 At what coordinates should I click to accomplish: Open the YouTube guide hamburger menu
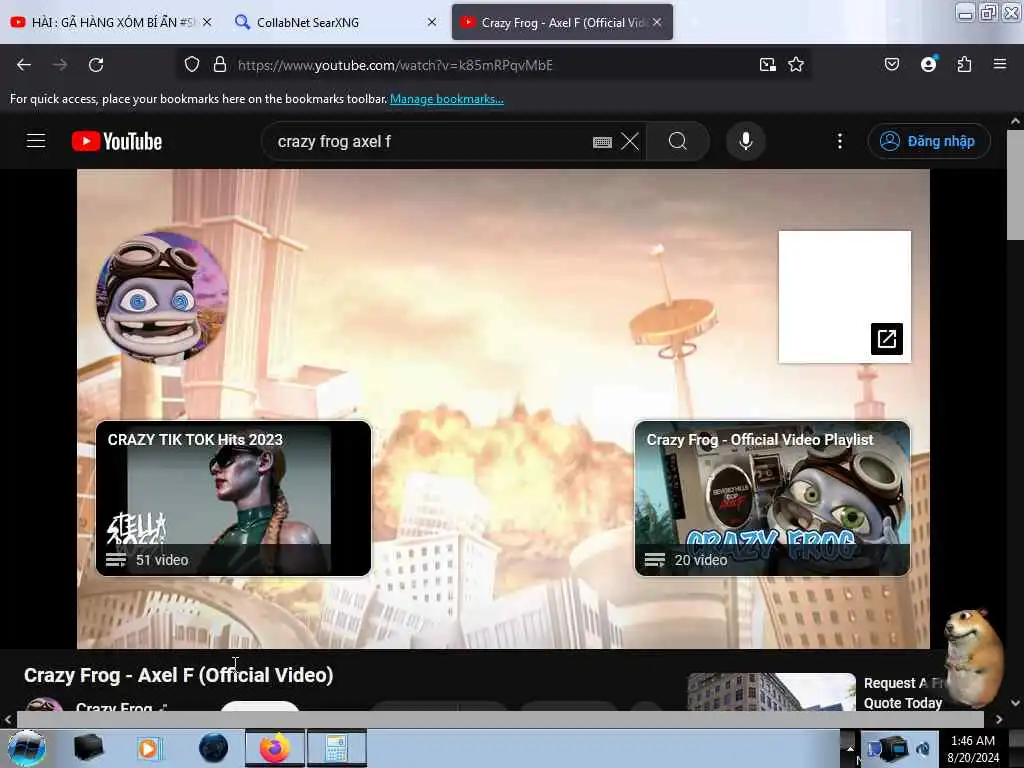[36, 141]
